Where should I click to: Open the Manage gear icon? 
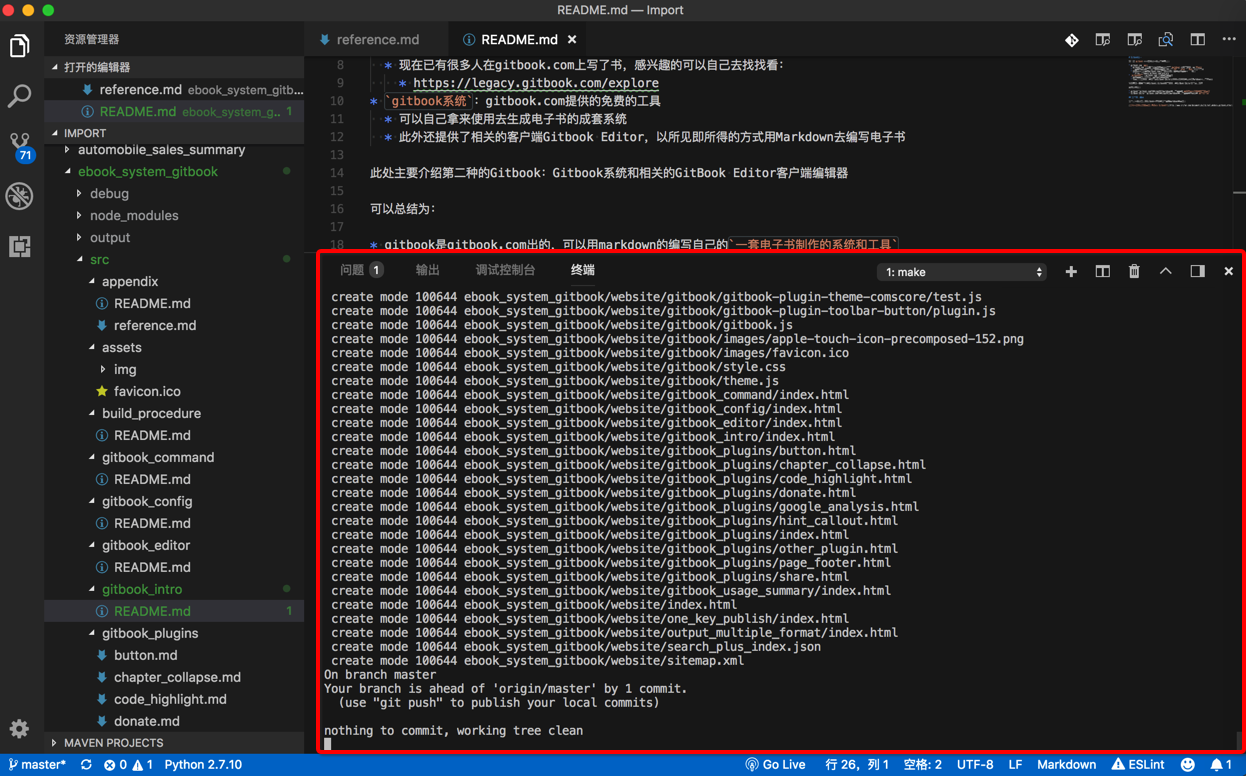pyautogui.click(x=19, y=728)
